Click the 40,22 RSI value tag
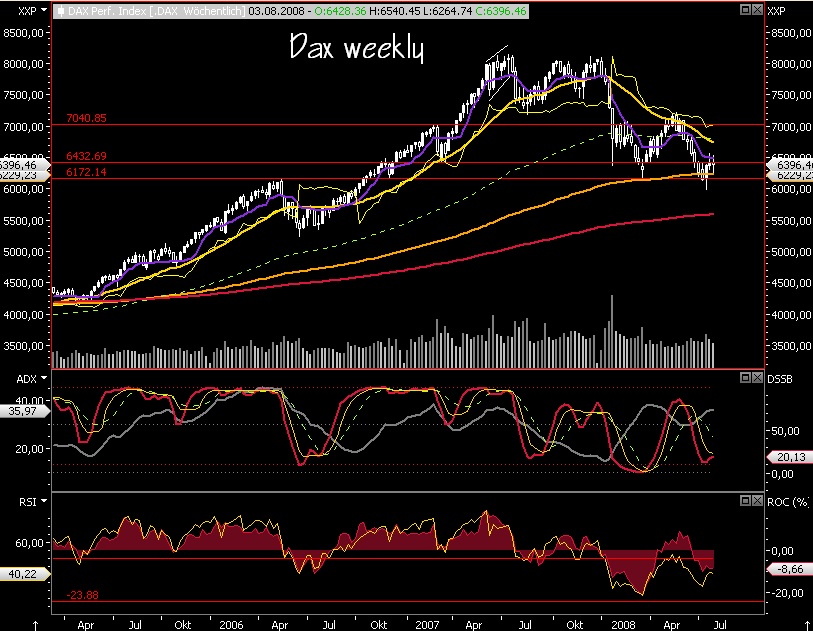The width and height of the screenshot is (813, 631). pos(23,574)
